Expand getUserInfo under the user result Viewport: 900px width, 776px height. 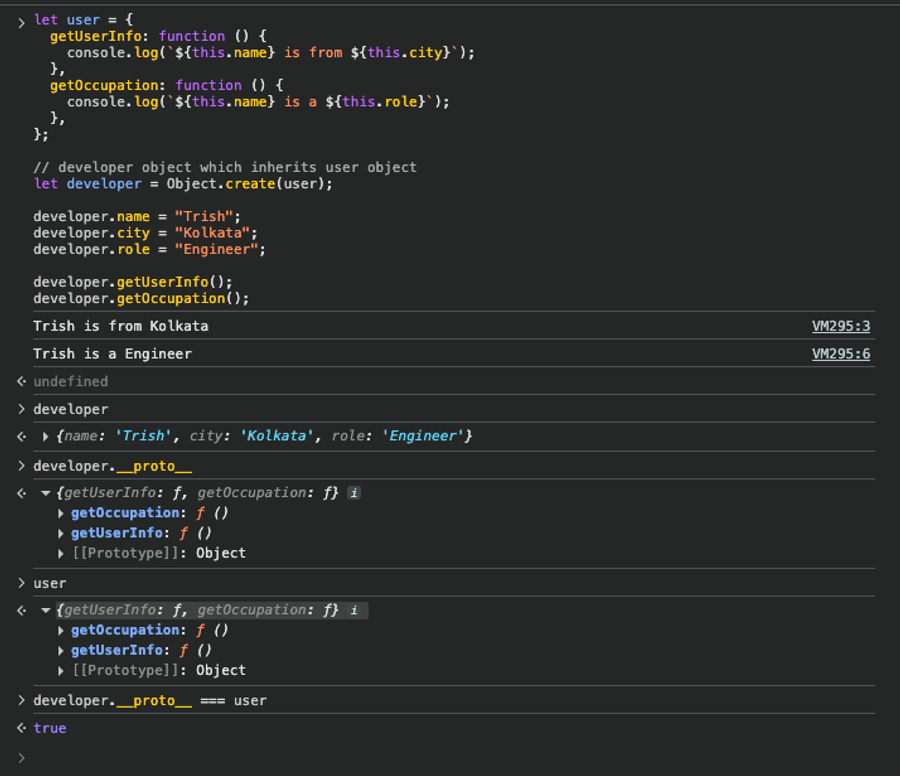62,650
